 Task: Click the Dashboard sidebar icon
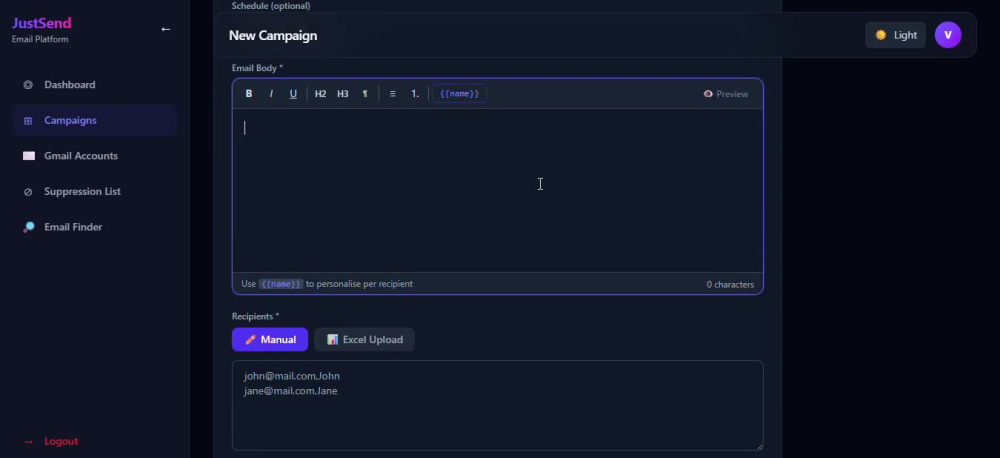(x=28, y=85)
